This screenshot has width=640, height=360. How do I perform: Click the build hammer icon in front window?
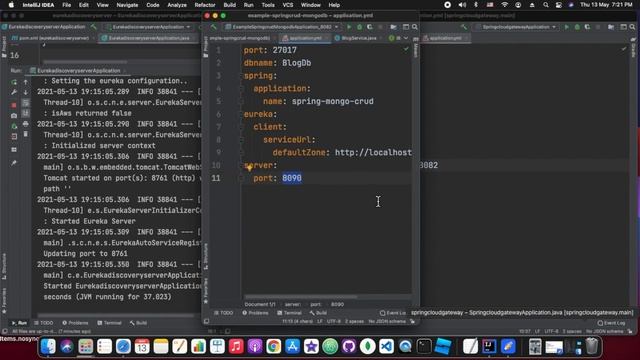213,27
